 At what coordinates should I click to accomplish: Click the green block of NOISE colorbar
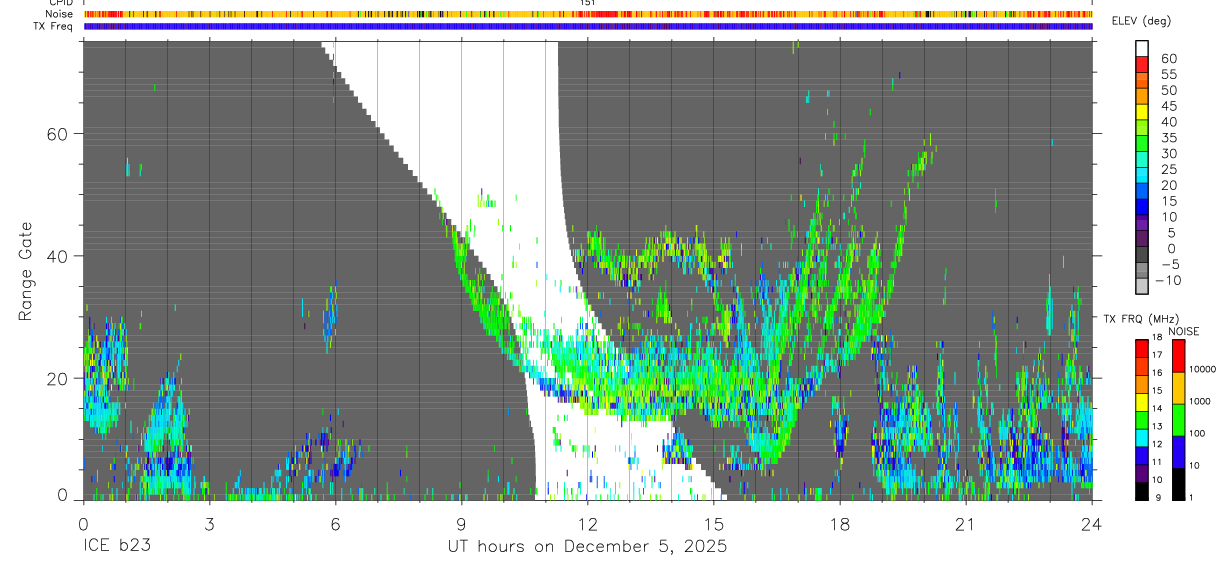1179,420
